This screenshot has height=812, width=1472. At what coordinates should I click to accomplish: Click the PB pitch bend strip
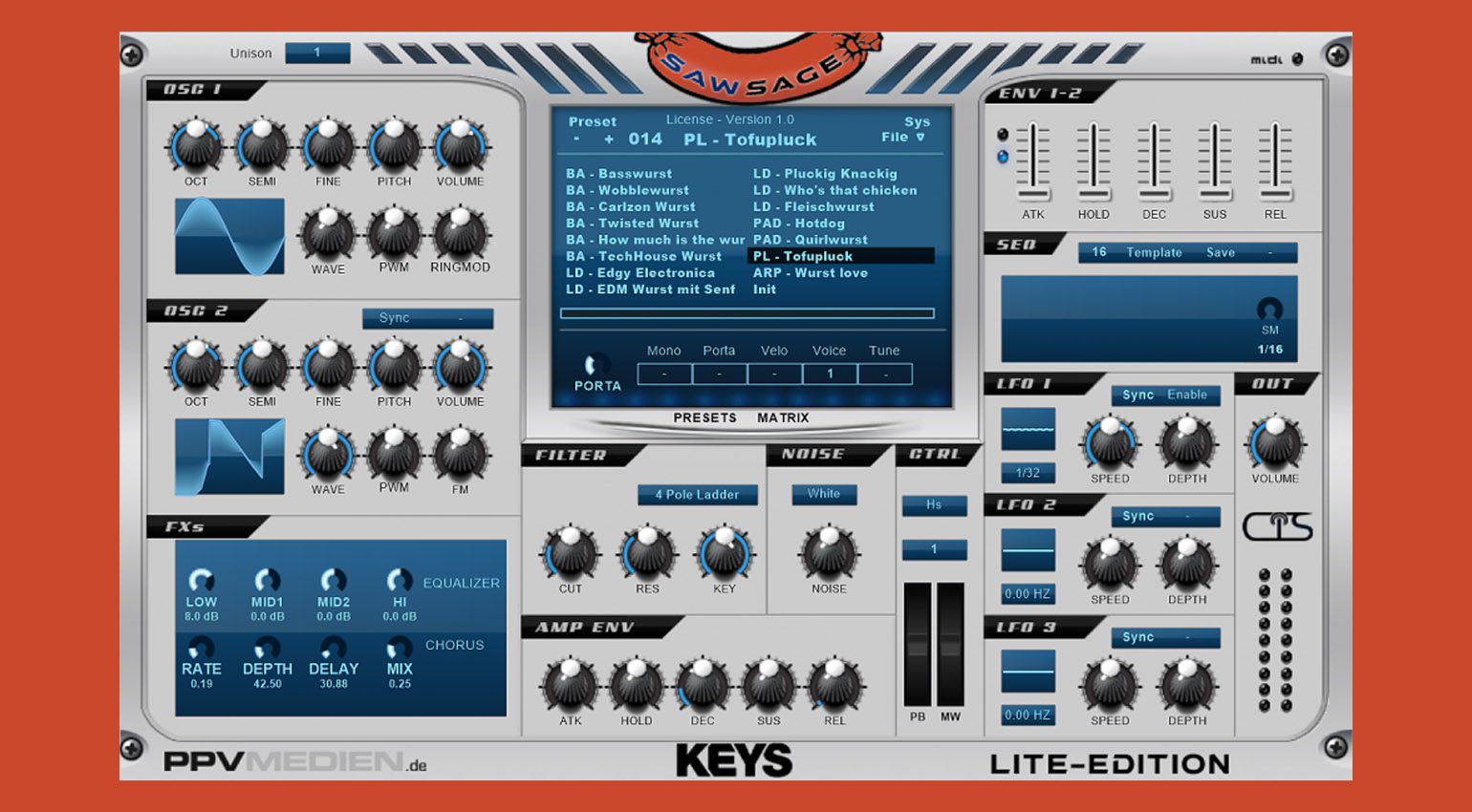918,644
